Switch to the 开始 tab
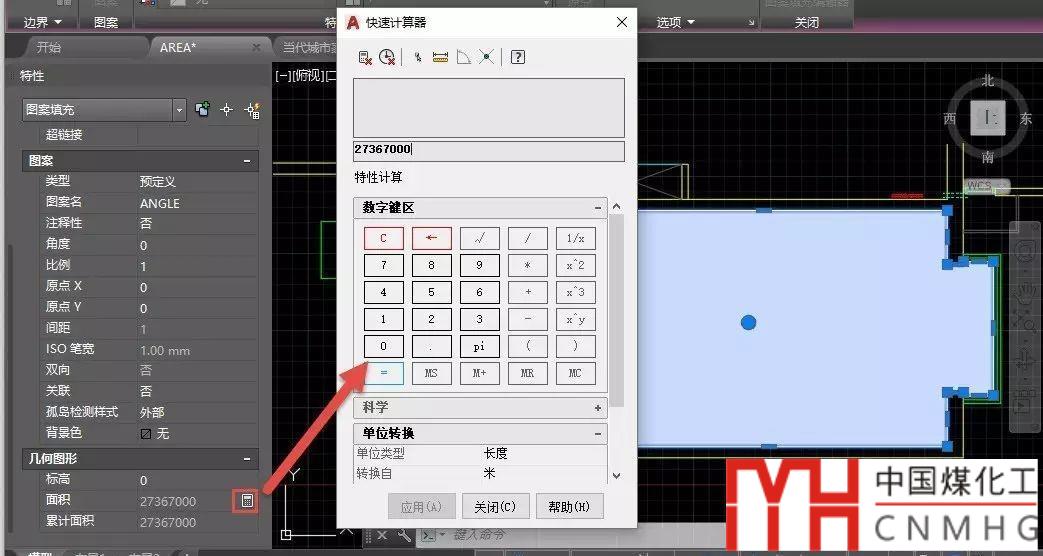Viewport: 1043px width, 556px height. [x=48, y=47]
